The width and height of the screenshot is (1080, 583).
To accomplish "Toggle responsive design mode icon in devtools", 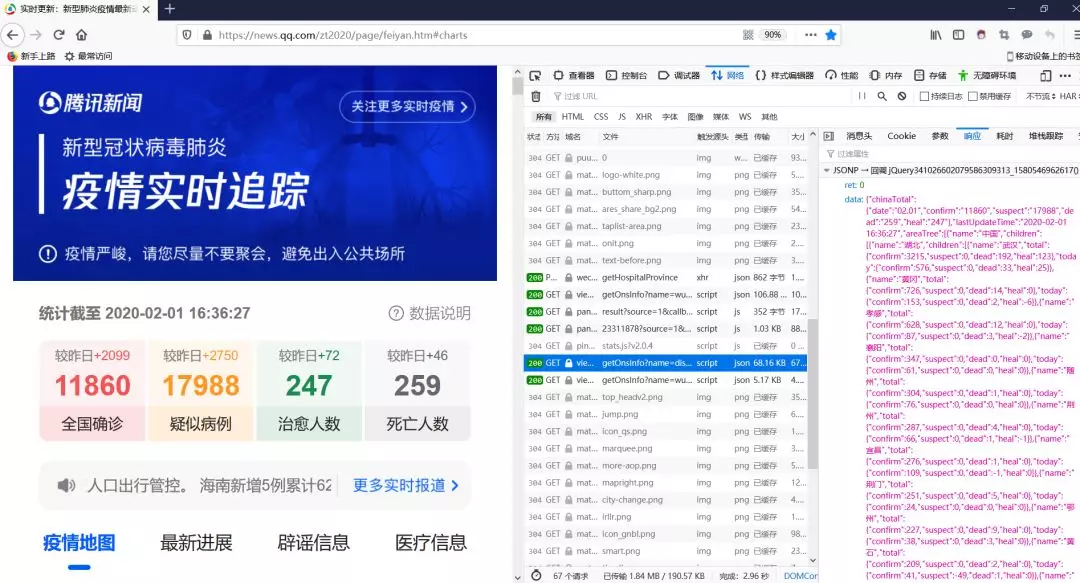I will point(1046,75).
